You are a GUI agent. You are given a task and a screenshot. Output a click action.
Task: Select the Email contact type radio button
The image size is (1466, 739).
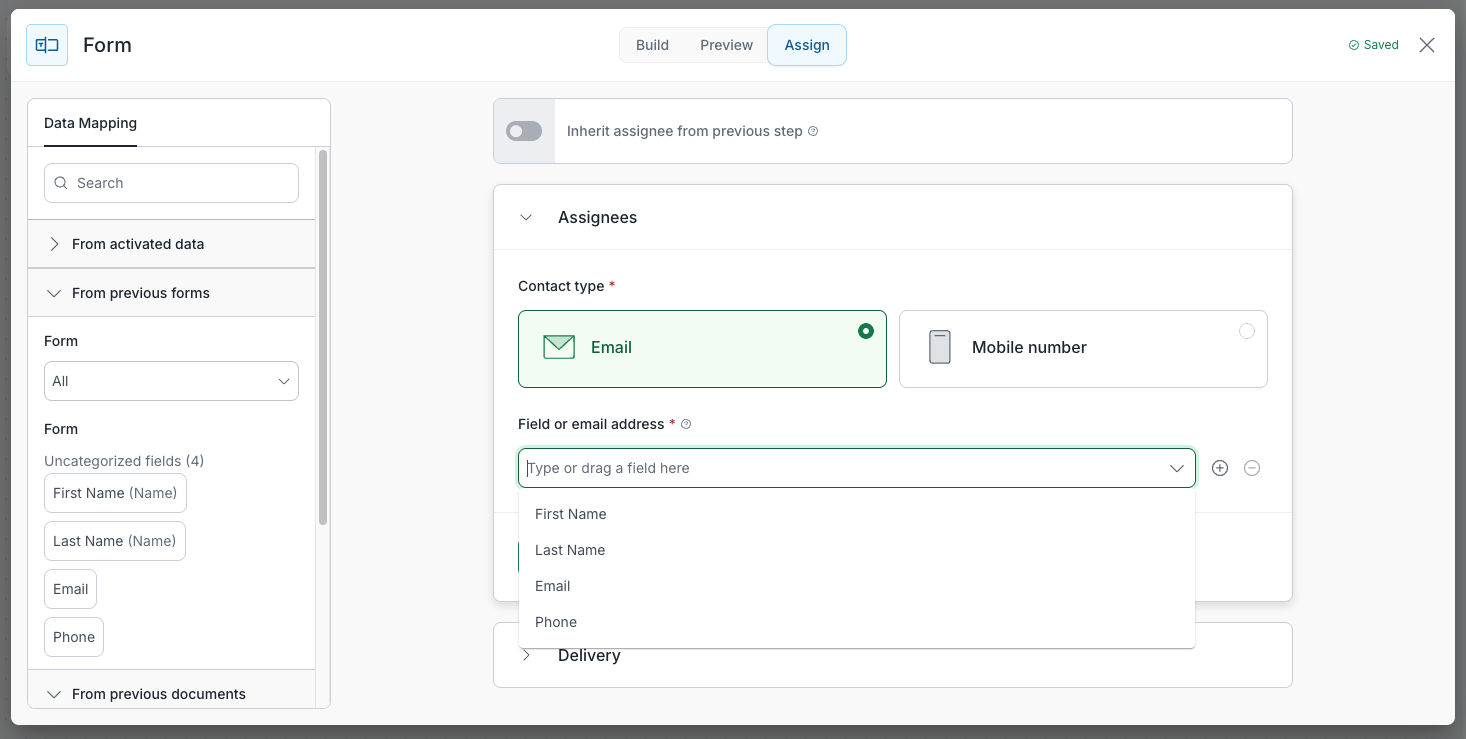[866, 330]
